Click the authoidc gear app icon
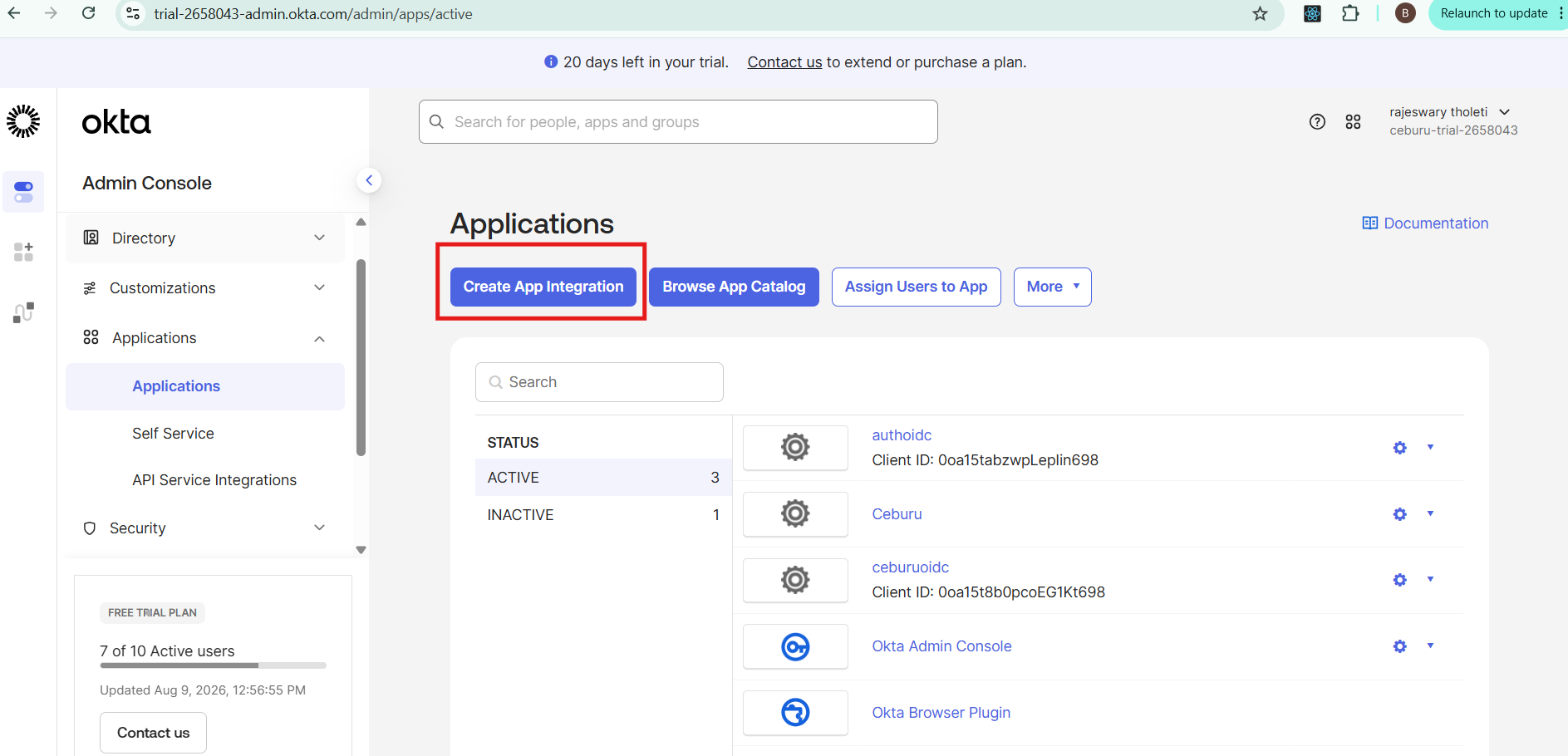This screenshot has height=756, width=1568. tap(795, 448)
